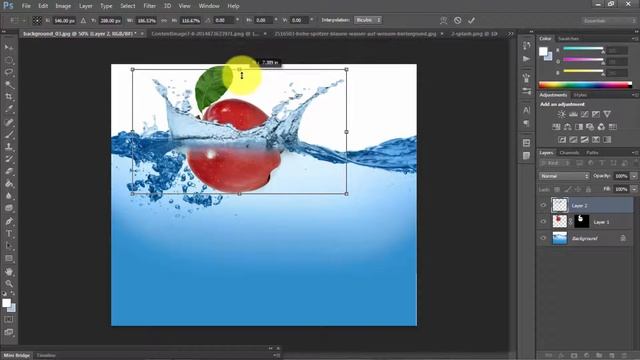The height and width of the screenshot is (360, 640).
Task: Open the Layer menu
Action: [x=86, y=6]
